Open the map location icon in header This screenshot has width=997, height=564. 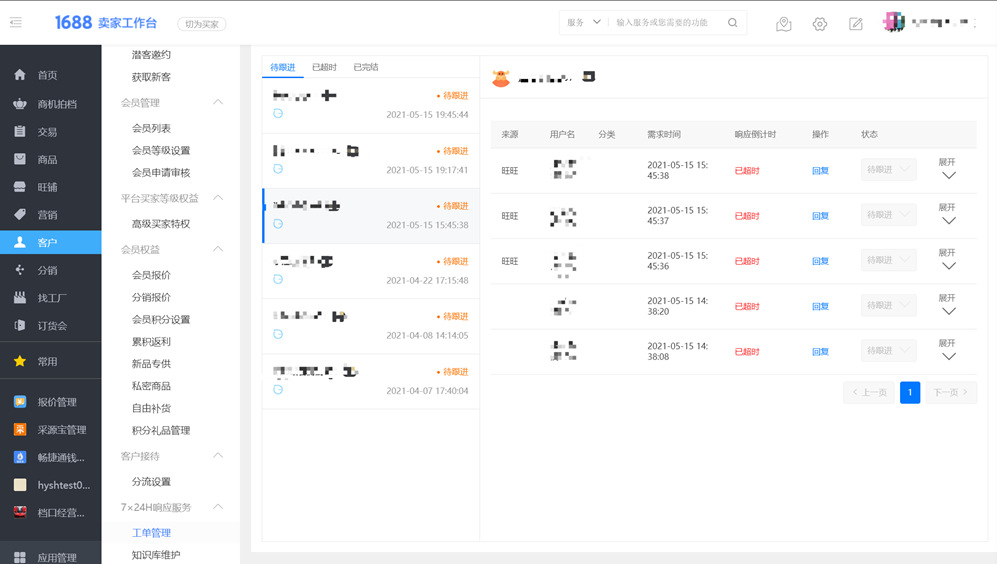point(783,24)
